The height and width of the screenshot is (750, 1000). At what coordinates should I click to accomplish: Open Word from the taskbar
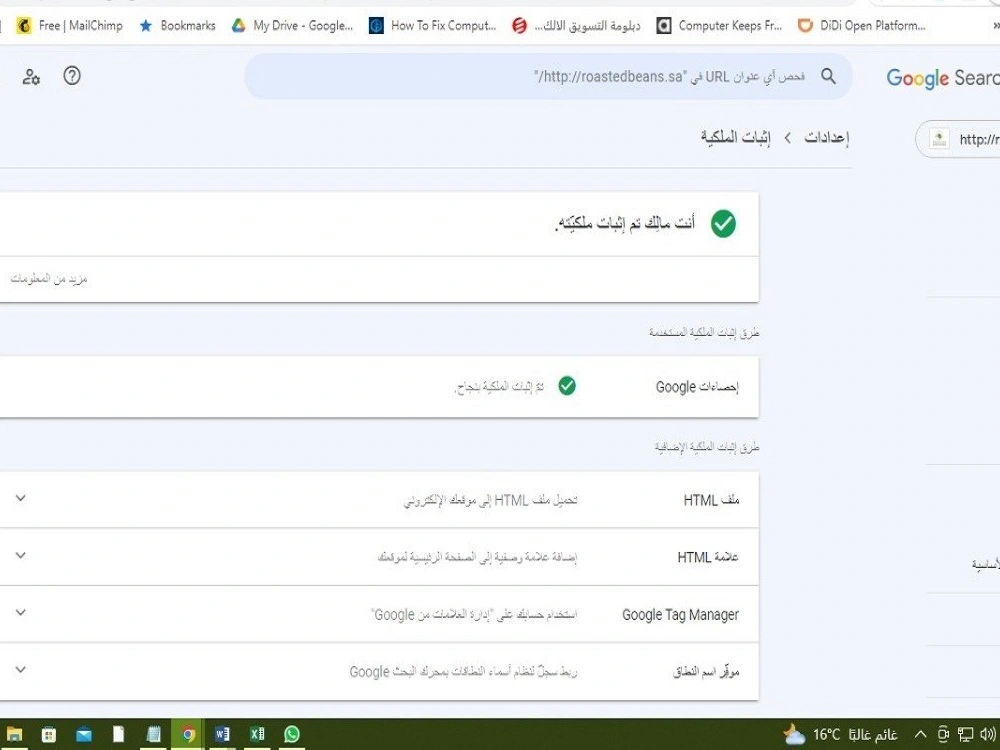(x=222, y=734)
